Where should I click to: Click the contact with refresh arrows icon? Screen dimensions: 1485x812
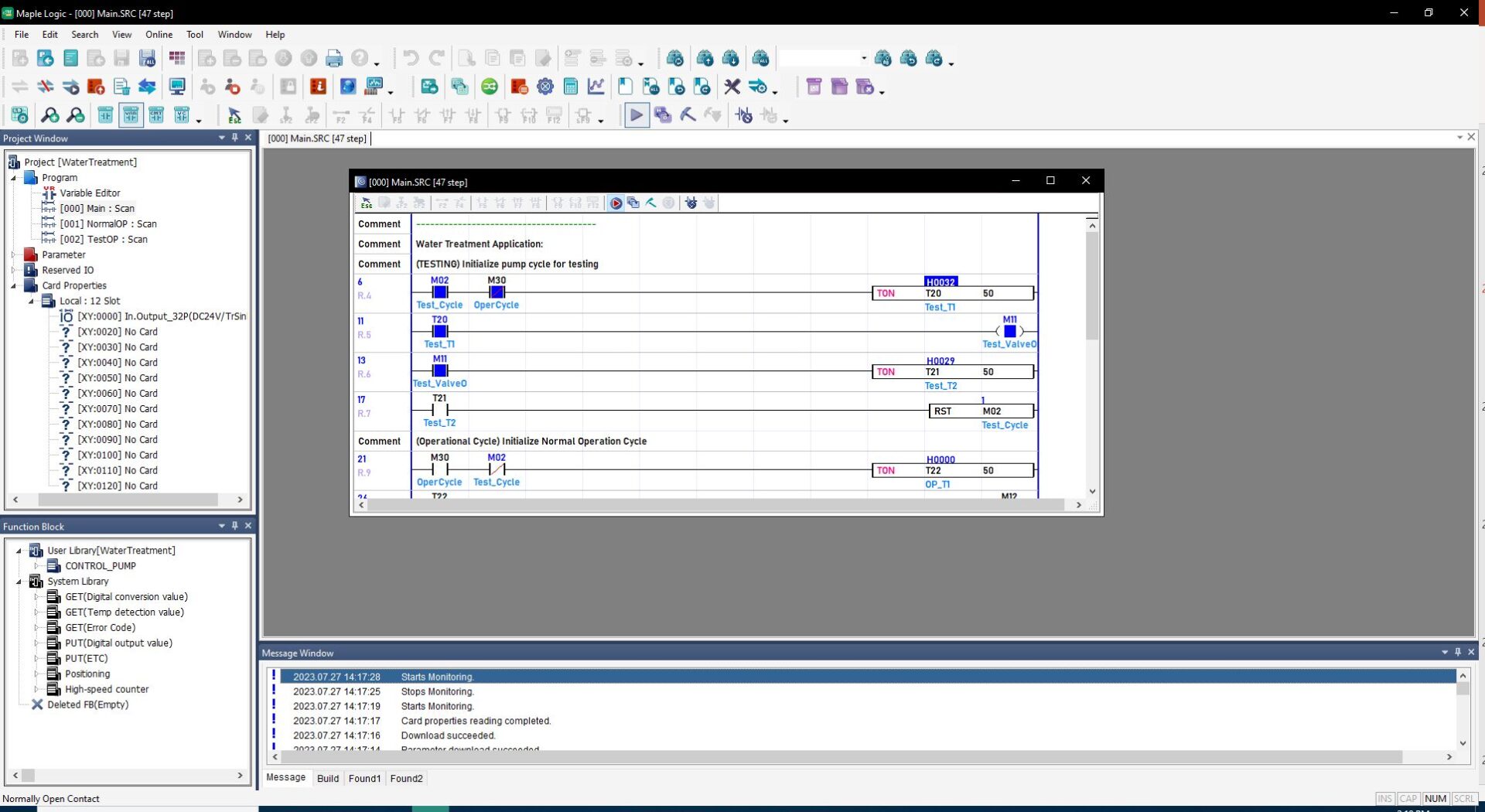(744, 116)
